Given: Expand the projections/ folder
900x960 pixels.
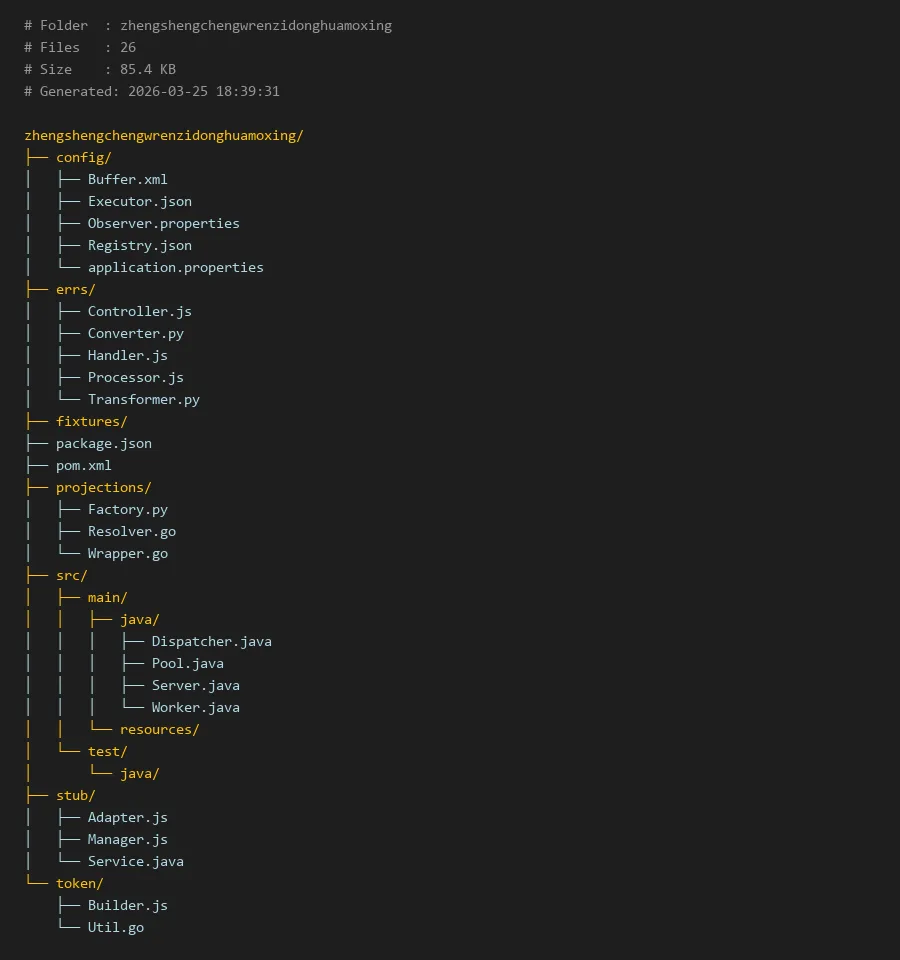Looking at the screenshot, I should coord(103,487).
